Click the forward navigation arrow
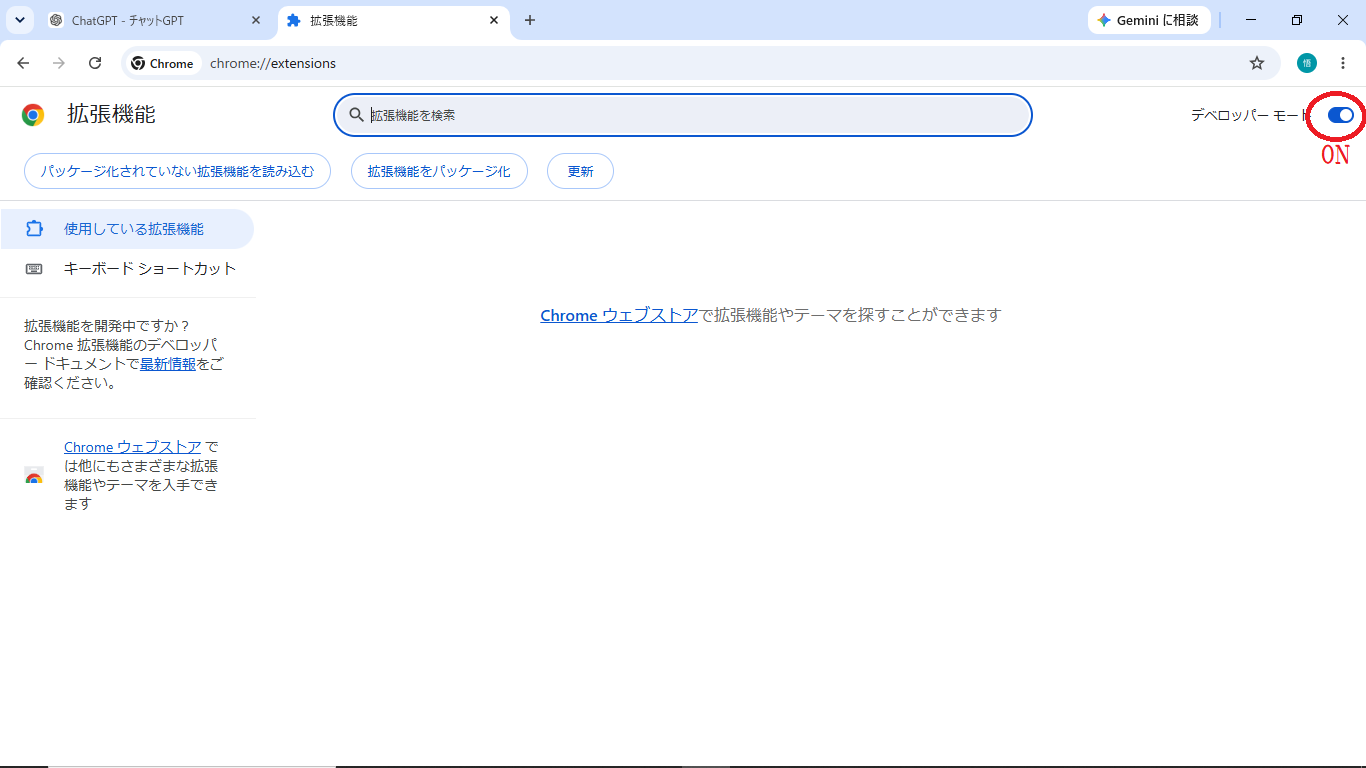 [59, 63]
